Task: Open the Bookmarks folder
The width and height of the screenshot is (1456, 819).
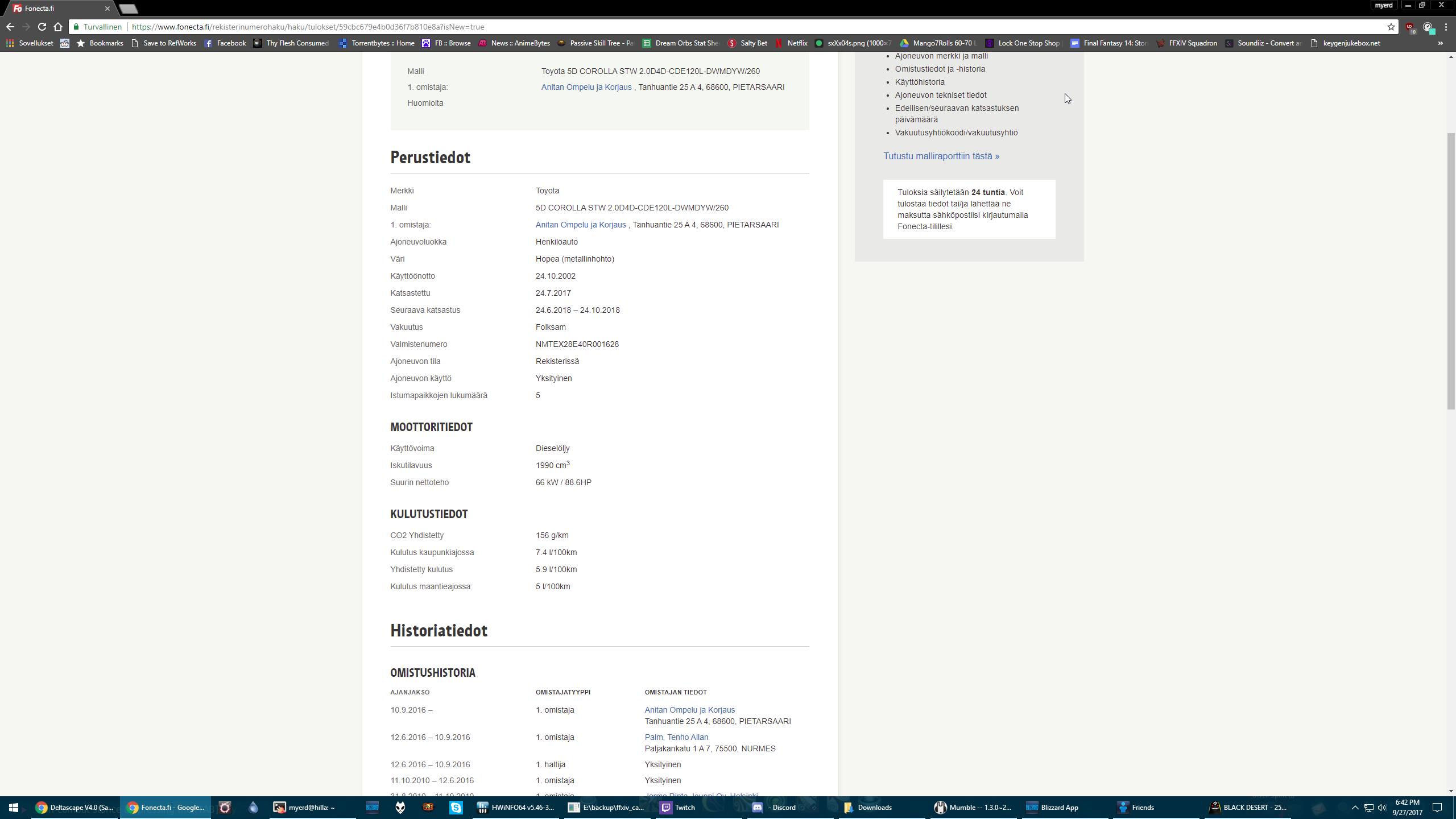Action: 100,43
